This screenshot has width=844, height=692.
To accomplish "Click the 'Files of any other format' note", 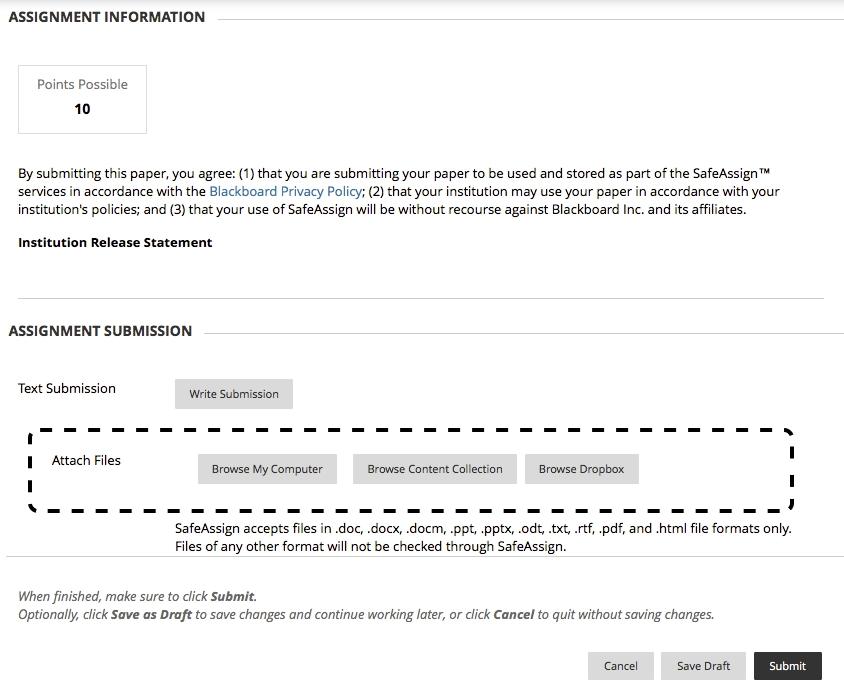I will tap(370, 547).
